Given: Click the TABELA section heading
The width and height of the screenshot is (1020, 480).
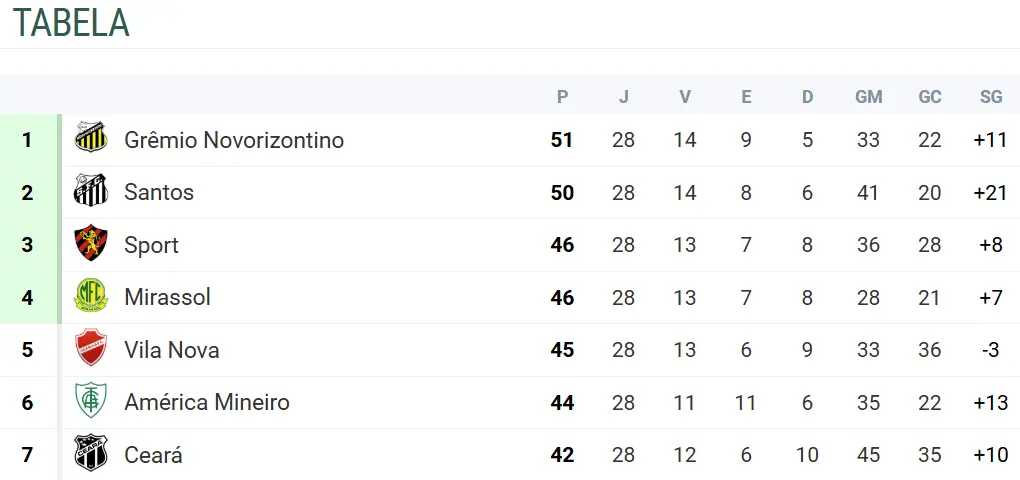Looking at the screenshot, I should 71,23.
